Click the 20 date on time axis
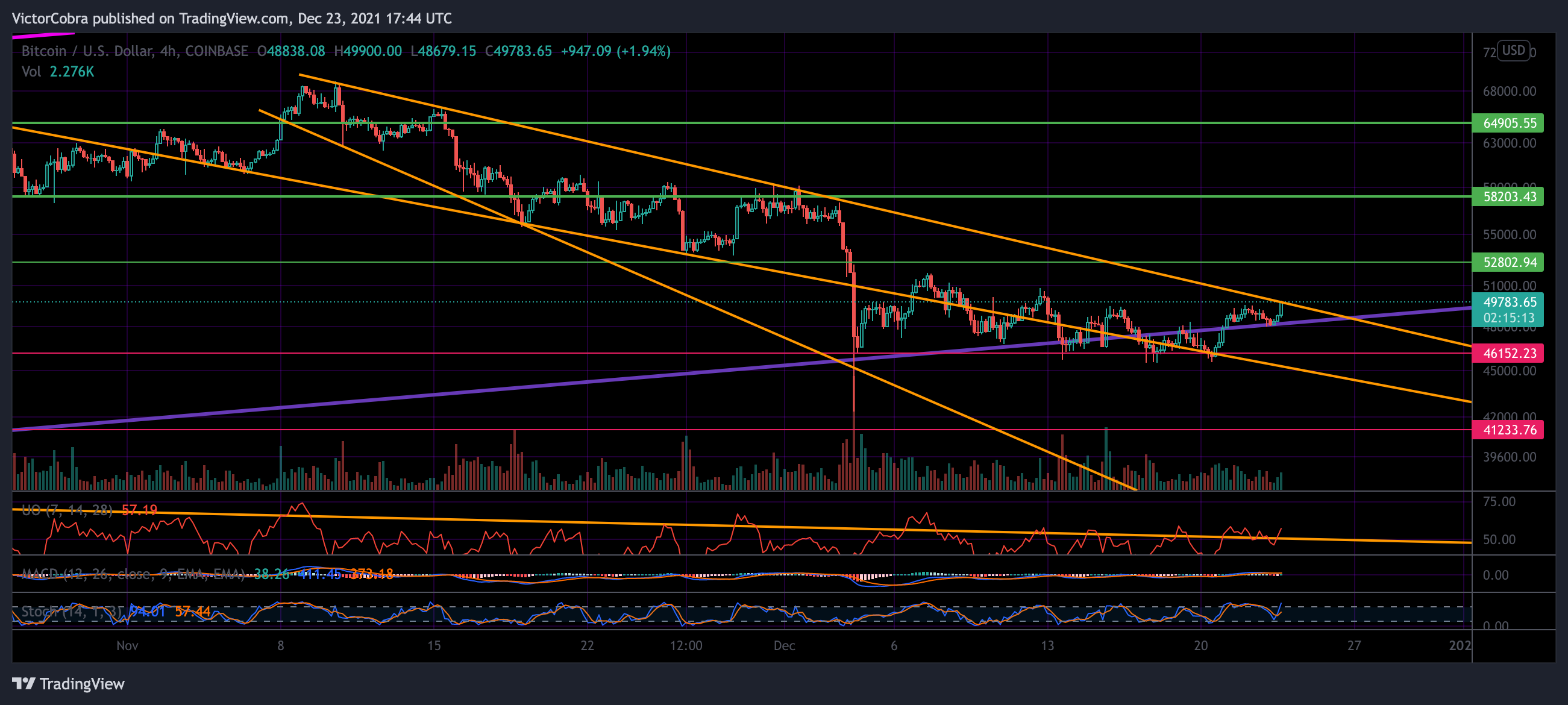This screenshot has height=705, width=1568. 1200,645
